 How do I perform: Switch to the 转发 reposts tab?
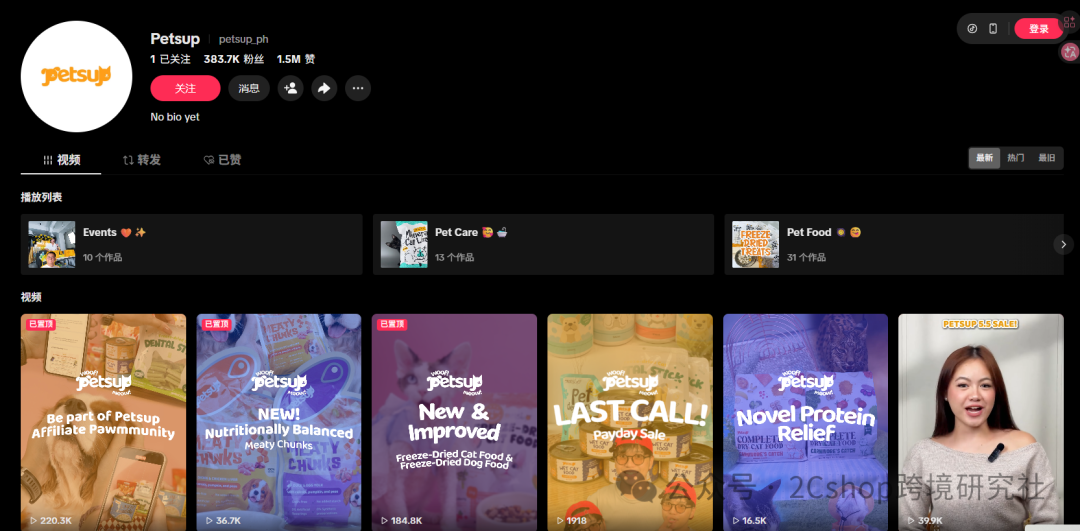click(x=141, y=160)
